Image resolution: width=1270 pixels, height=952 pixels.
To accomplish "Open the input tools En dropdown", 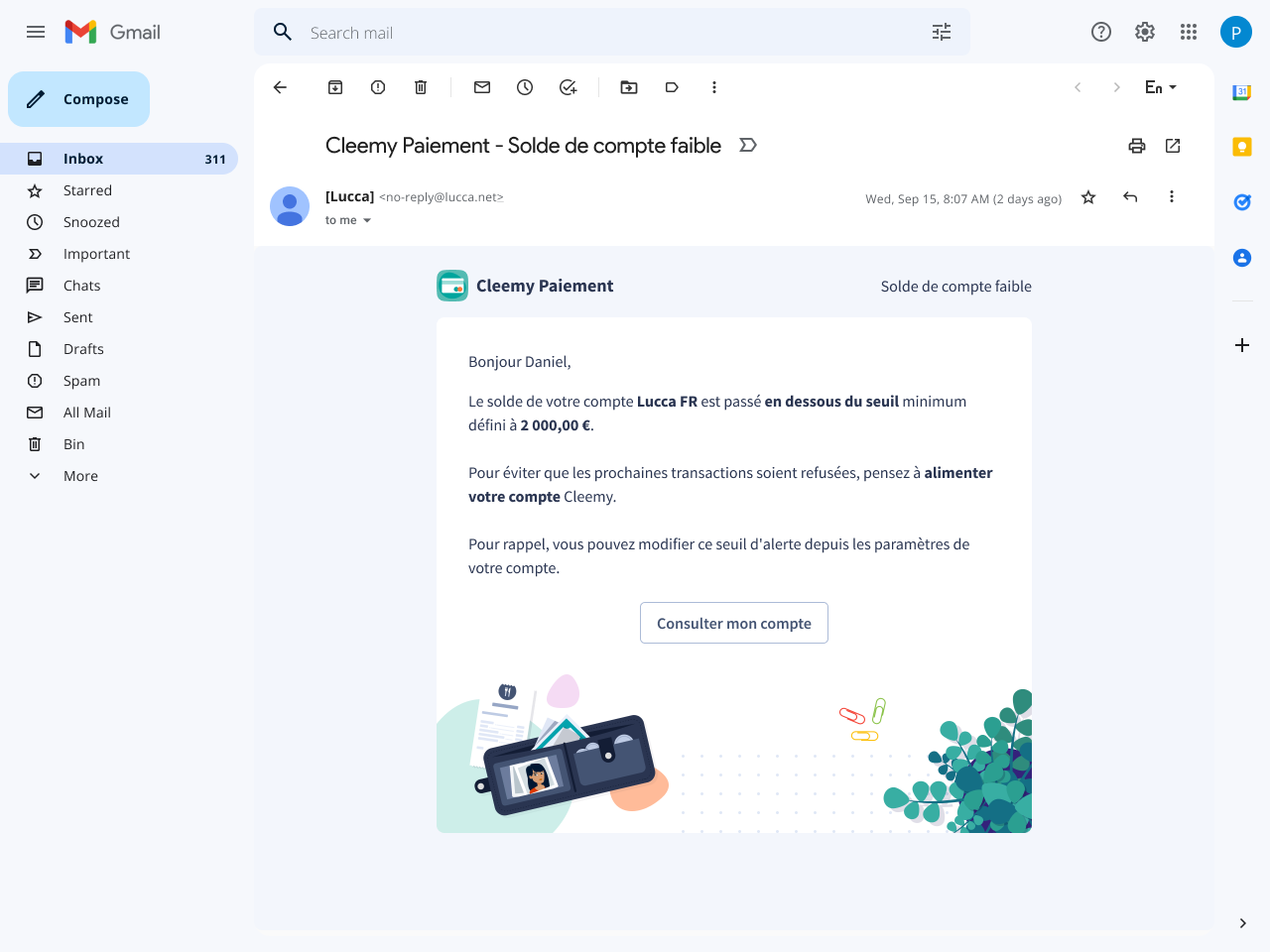I will 1160,87.
